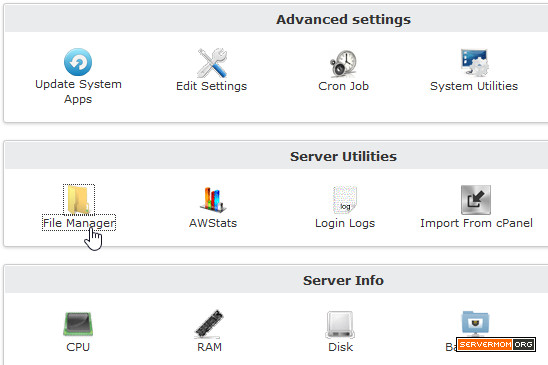Open the CPU chip icon

point(78,323)
